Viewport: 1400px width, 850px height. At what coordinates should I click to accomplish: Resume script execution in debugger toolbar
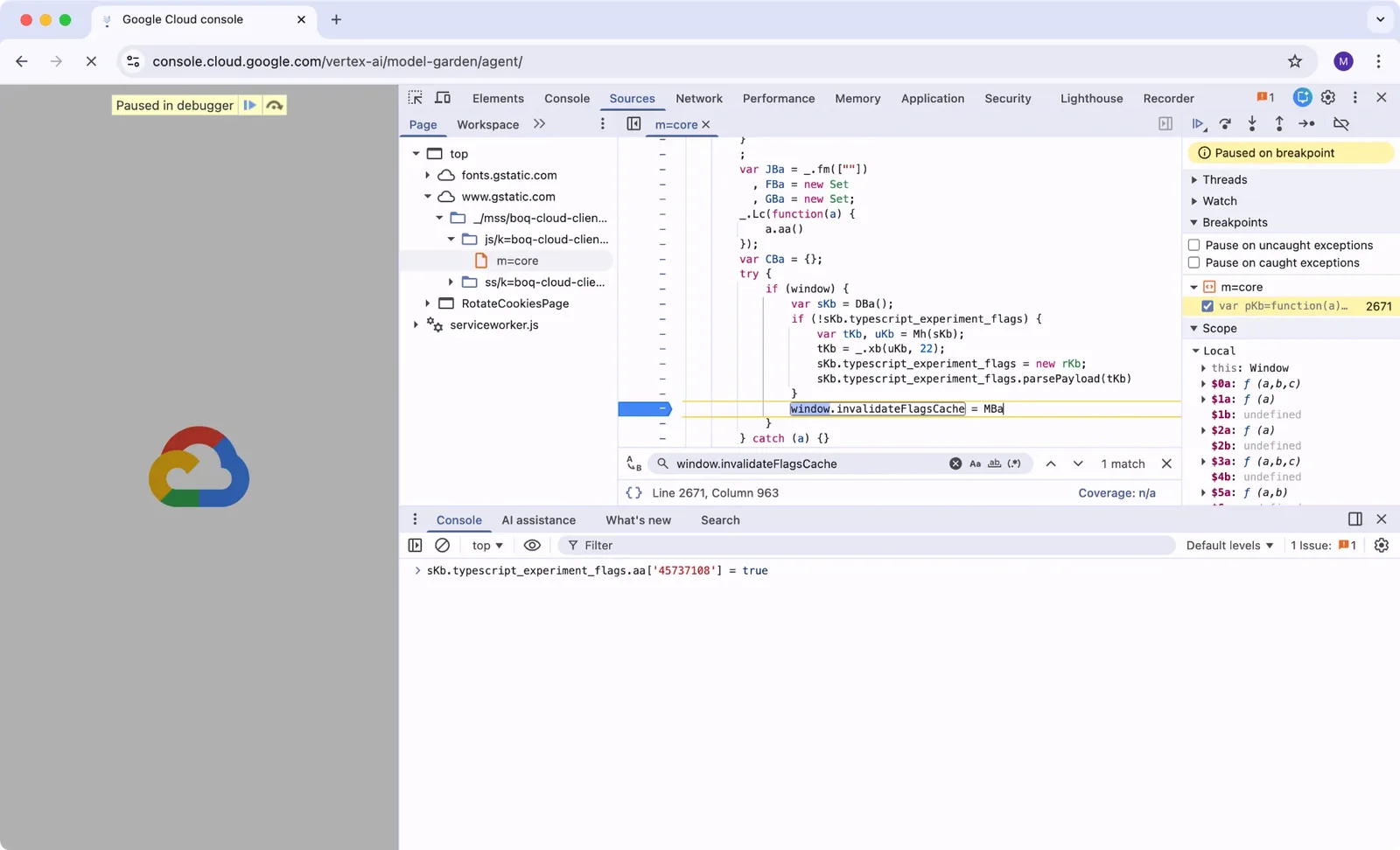click(x=1198, y=124)
